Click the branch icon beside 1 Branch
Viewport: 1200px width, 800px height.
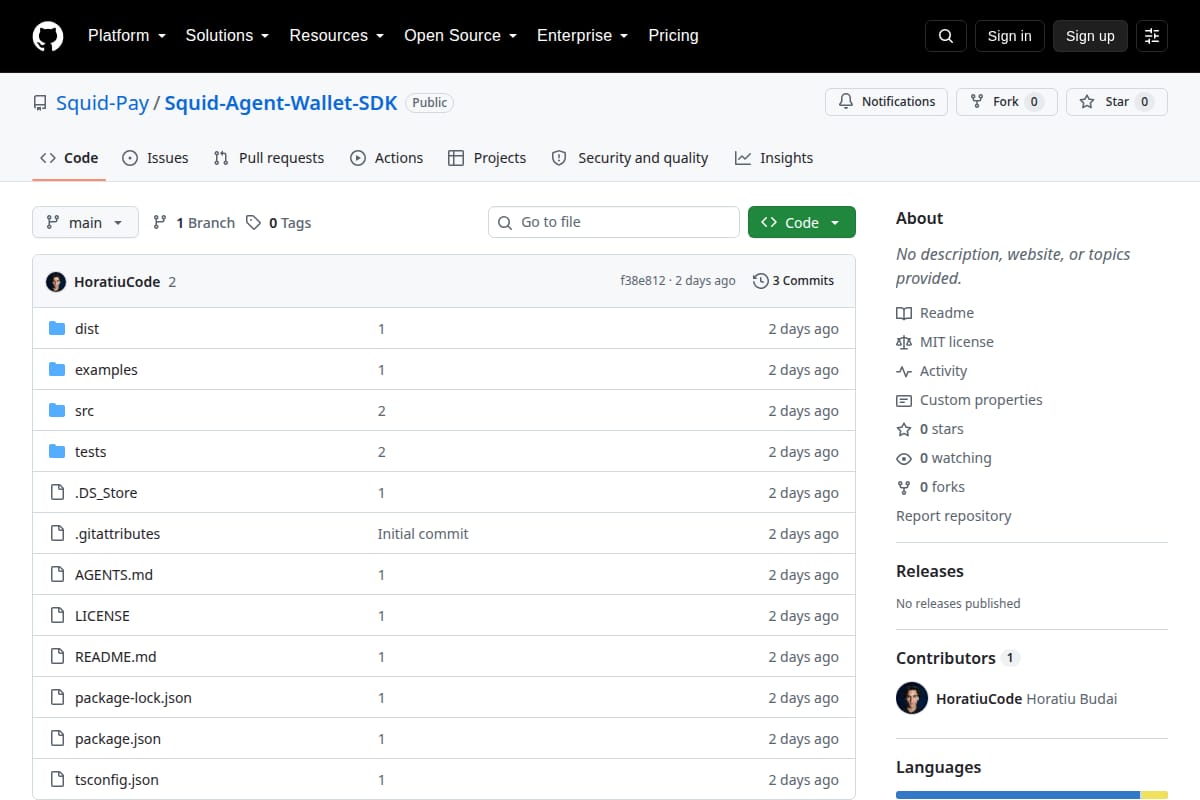(x=160, y=223)
